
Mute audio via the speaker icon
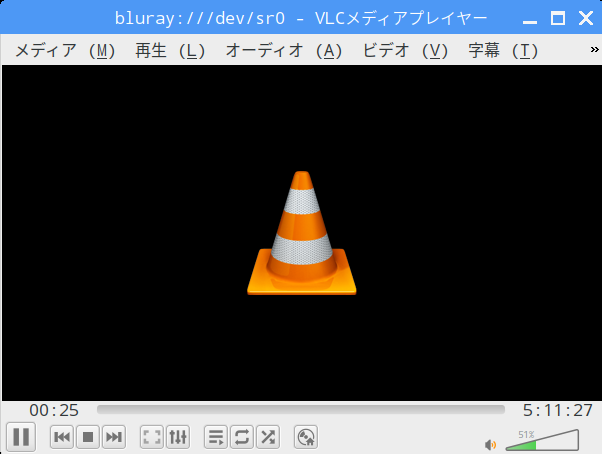point(490,445)
